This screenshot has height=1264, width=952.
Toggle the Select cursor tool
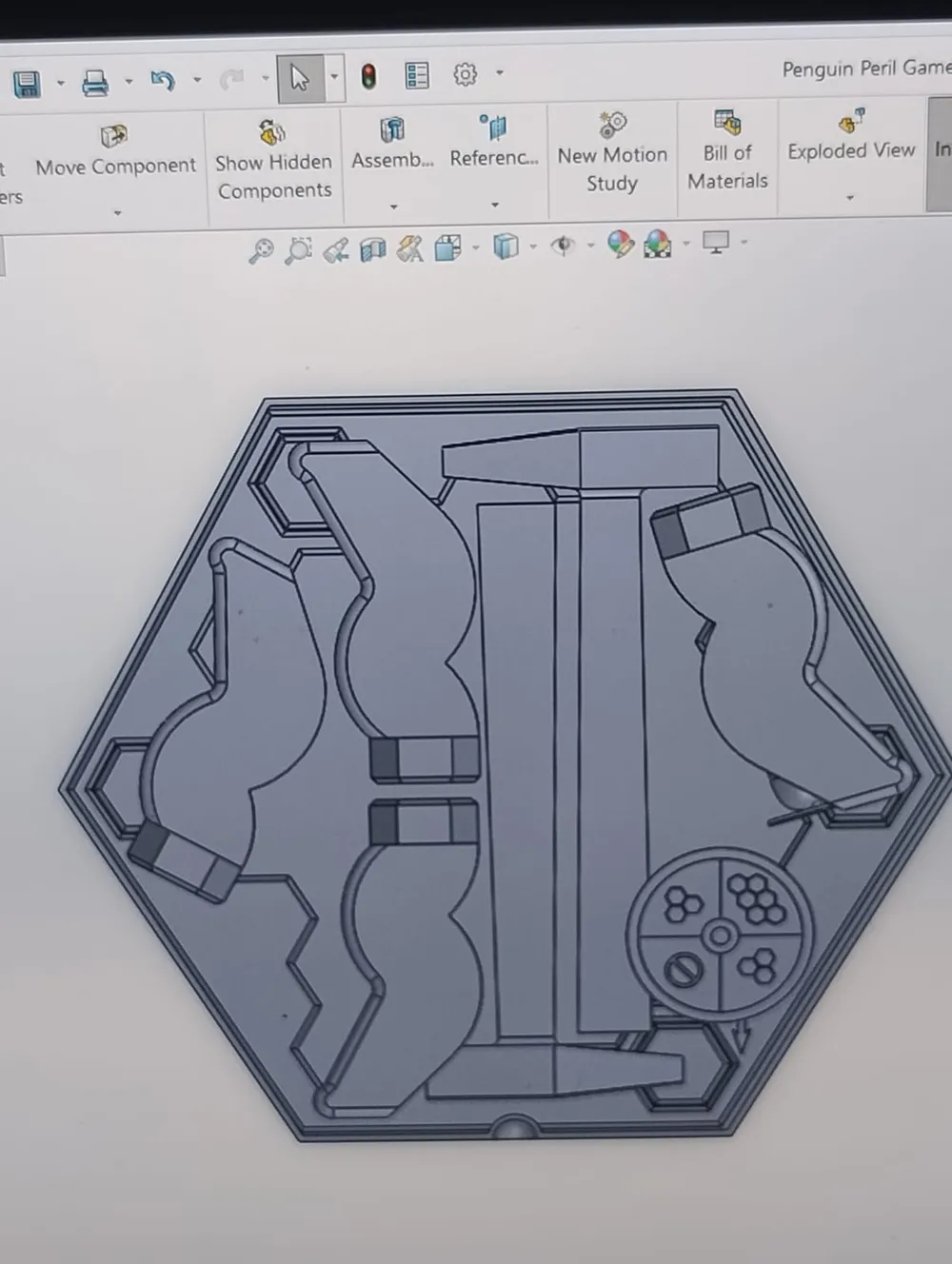[300, 78]
